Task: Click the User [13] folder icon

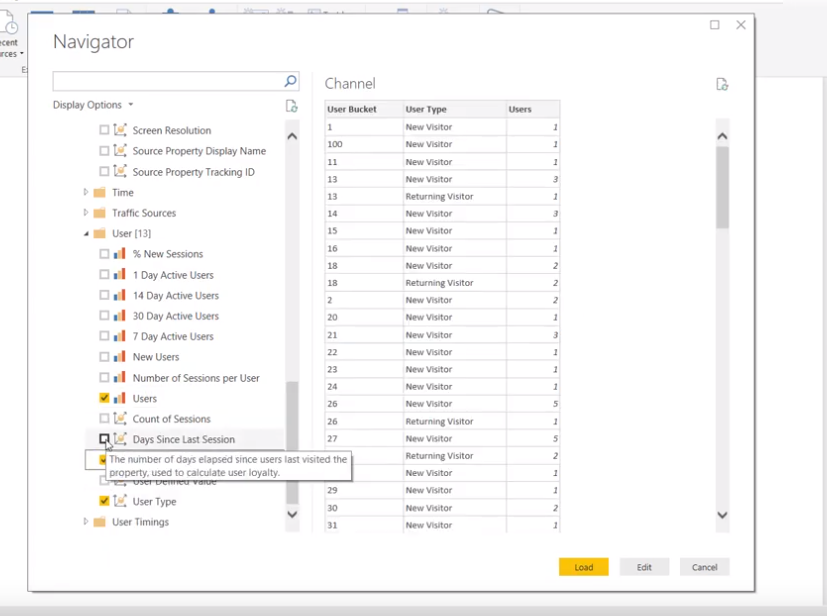Action: tap(100, 233)
